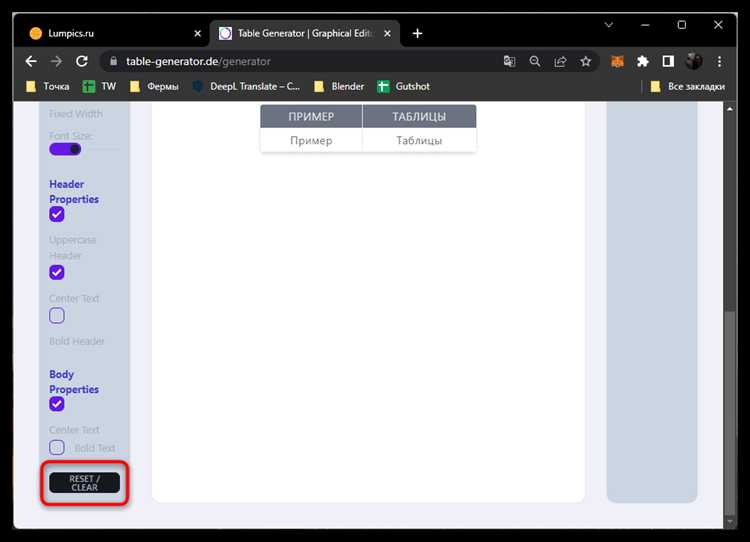Open the Все закладки folder
The image size is (750, 542).
687,87
